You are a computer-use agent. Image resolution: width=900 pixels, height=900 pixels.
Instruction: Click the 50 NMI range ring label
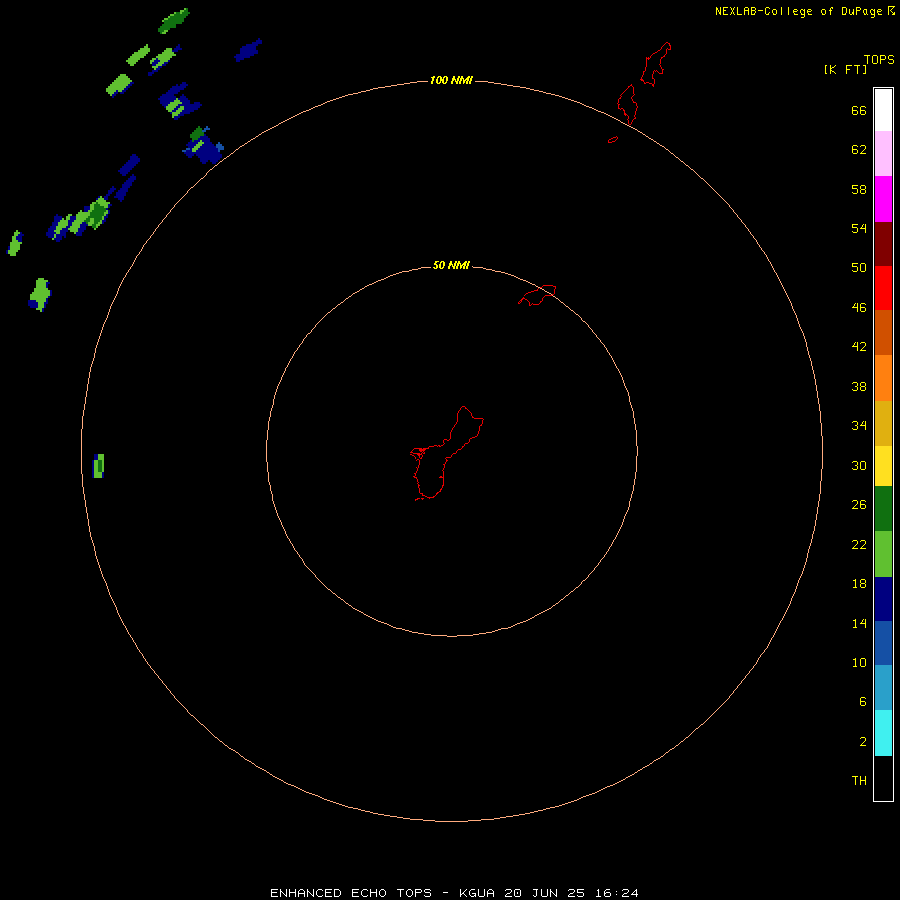click(x=451, y=265)
